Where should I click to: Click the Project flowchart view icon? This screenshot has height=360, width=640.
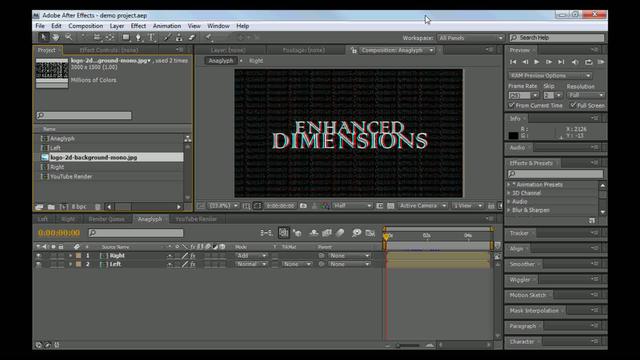tap(187, 139)
